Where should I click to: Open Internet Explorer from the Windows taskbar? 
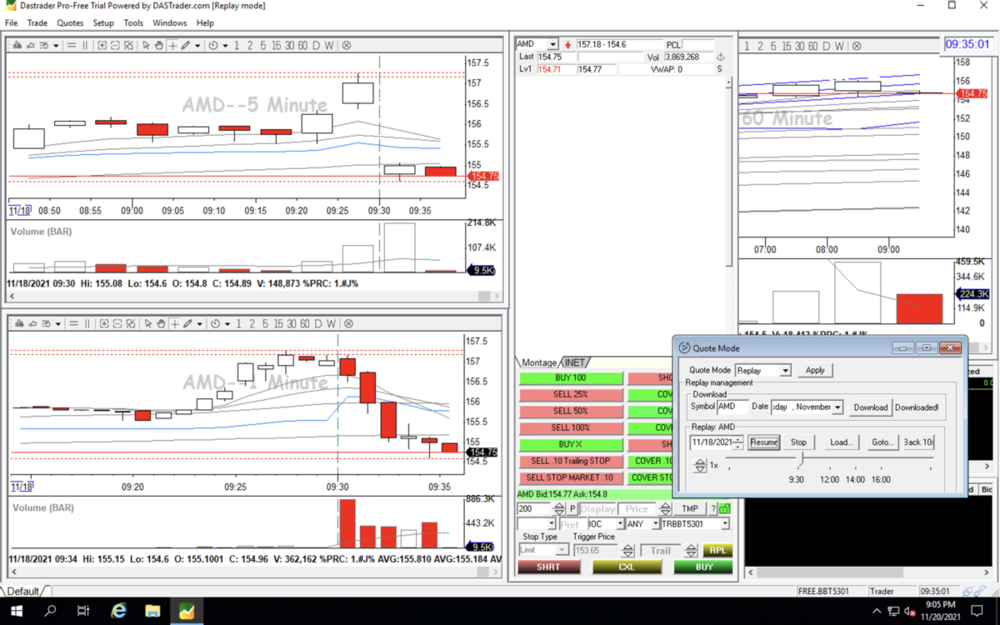(119, 611)
